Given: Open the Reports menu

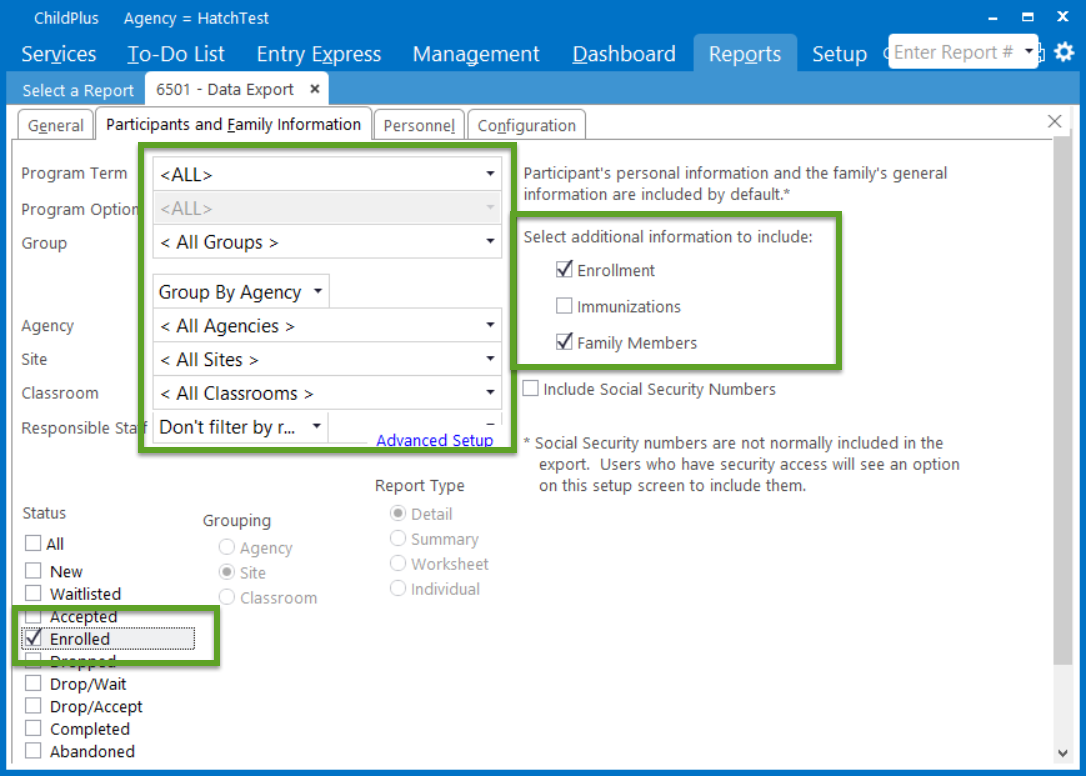Looking at the screenshot, I should point(745,54).
